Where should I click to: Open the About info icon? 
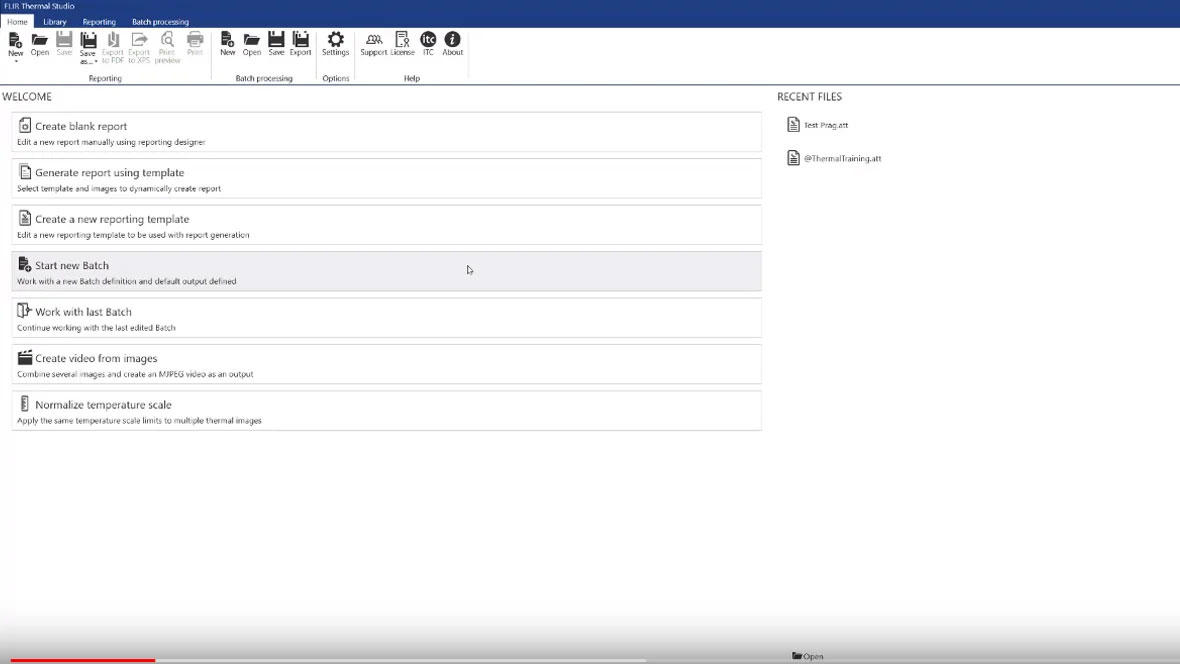[453, 43]
